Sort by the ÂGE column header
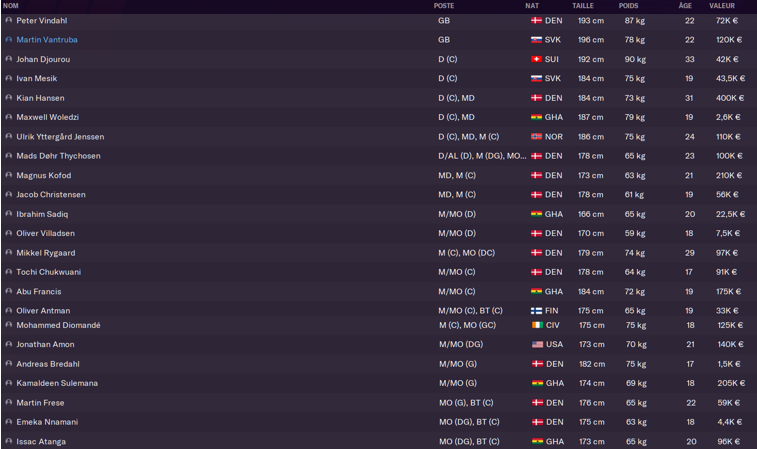Image resolution: width=757 pixels, height=449 pixels. click(685, 6)
